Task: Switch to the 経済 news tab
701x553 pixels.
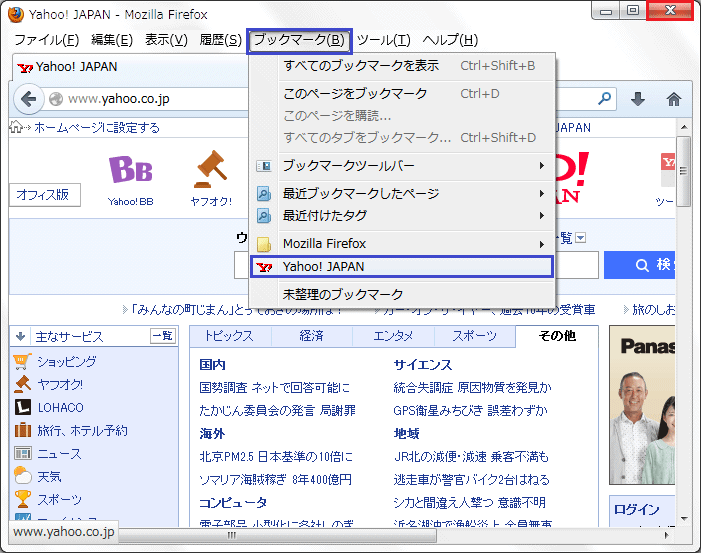Action: click(311, 336)
